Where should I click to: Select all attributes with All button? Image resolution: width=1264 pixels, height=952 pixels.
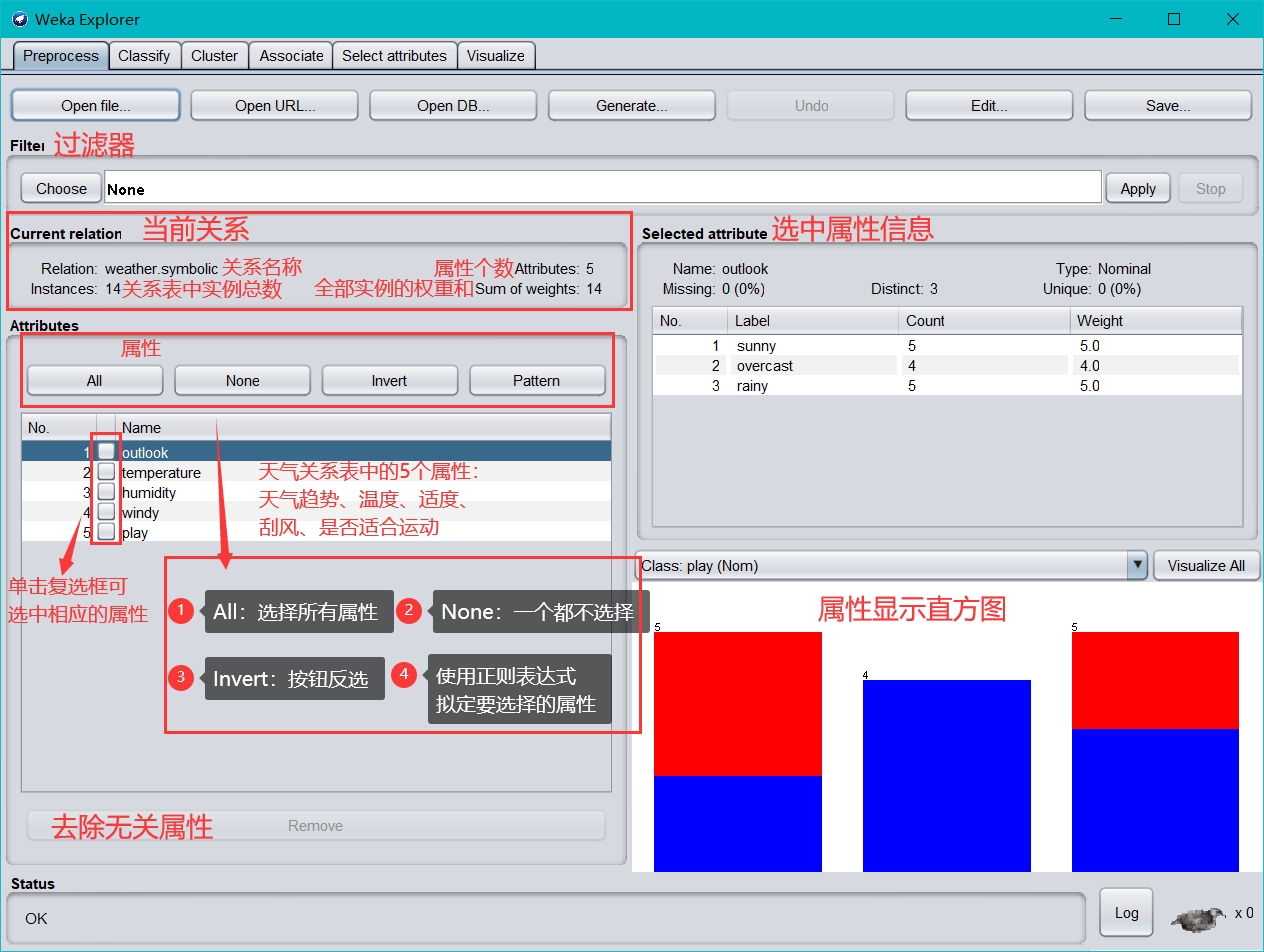coord(95,380)
